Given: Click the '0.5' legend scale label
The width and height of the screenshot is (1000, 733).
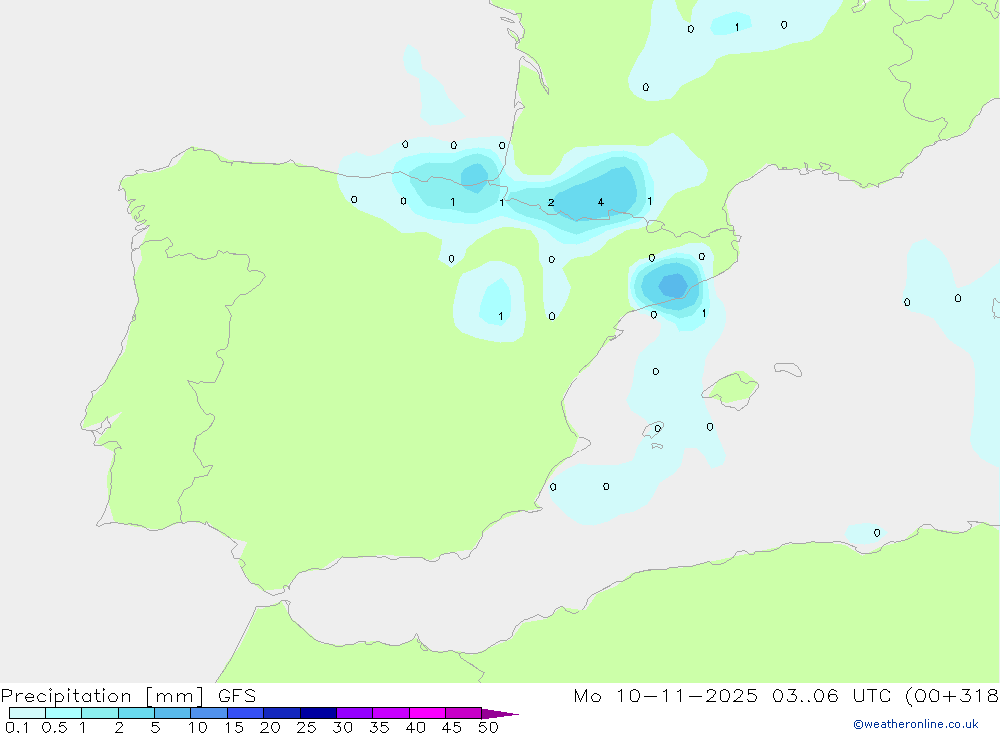Looking at the screenshot, I should tap(54, 727).
